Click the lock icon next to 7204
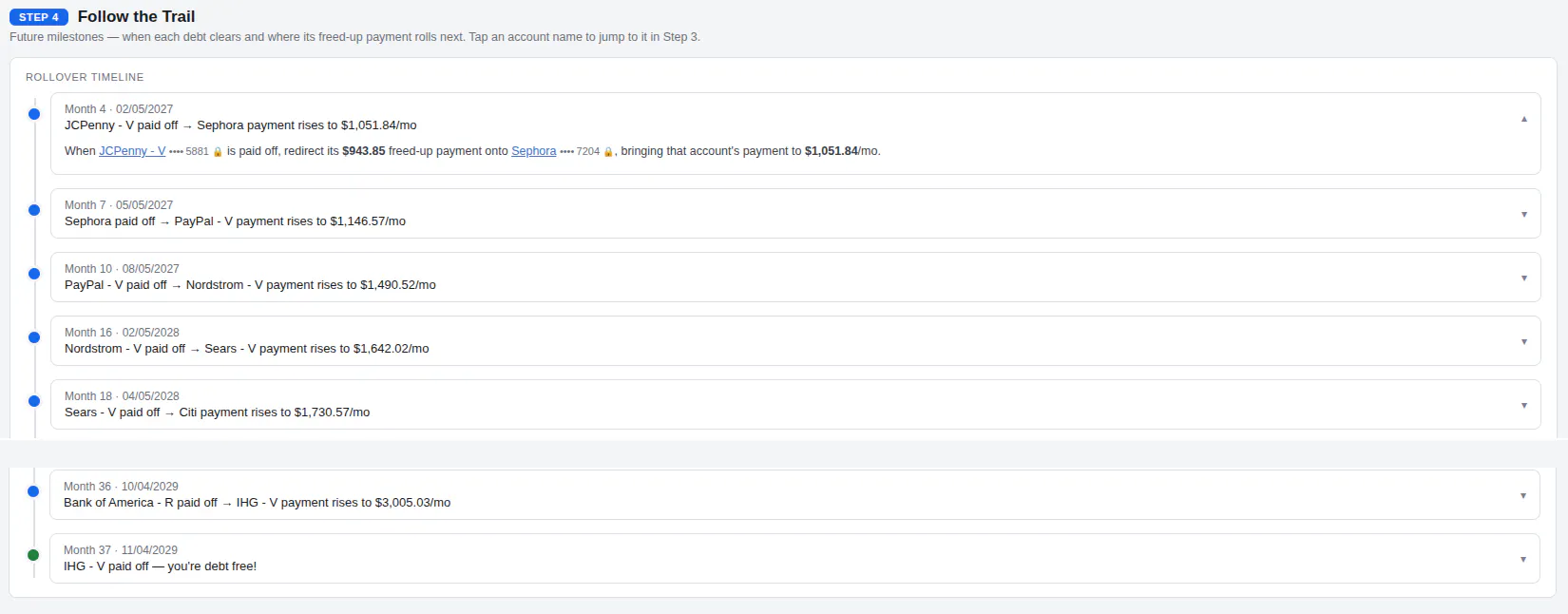This screenshot has width=1568, height=614. click(x=608, y=152)
